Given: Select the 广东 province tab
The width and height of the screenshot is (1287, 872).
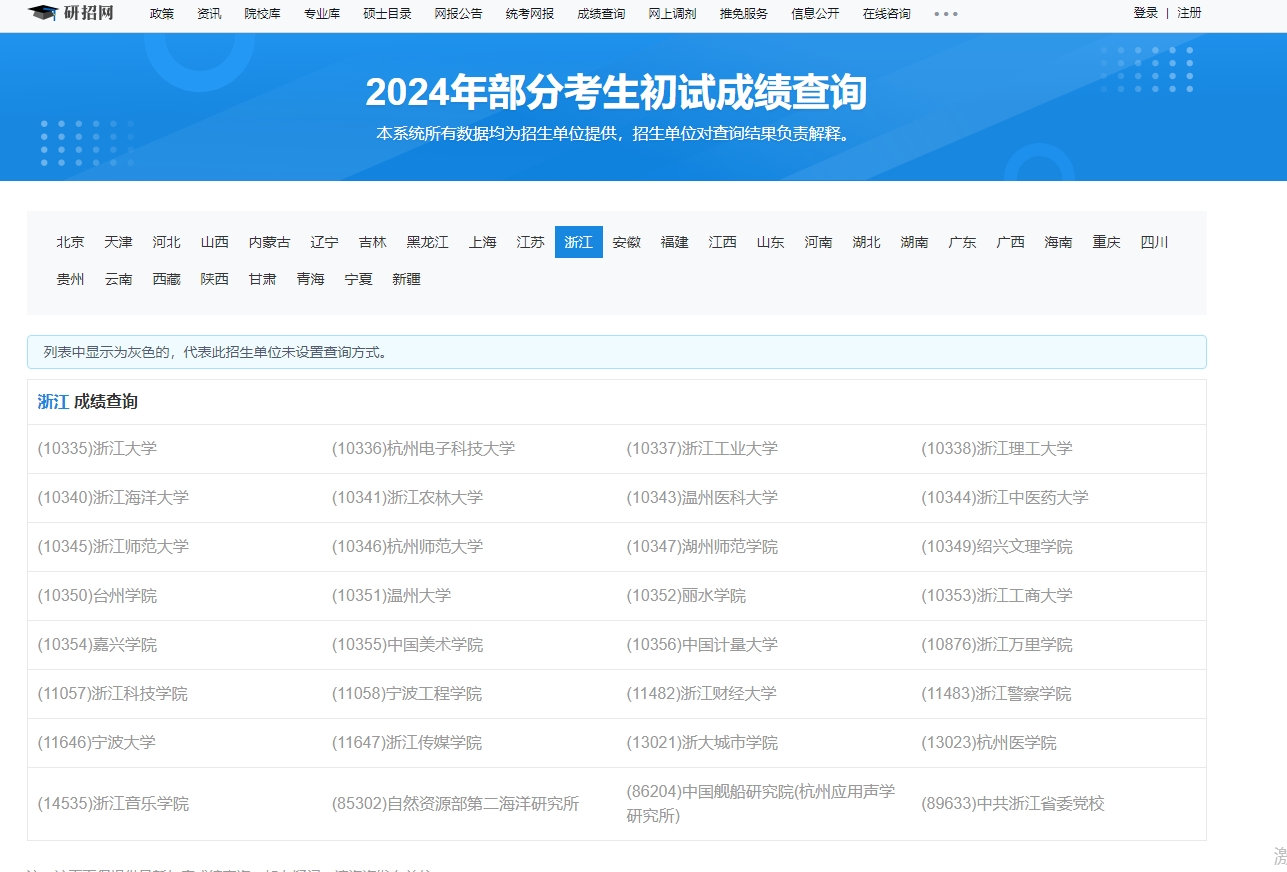Looking at the screenshot, I should coord(963,242).
